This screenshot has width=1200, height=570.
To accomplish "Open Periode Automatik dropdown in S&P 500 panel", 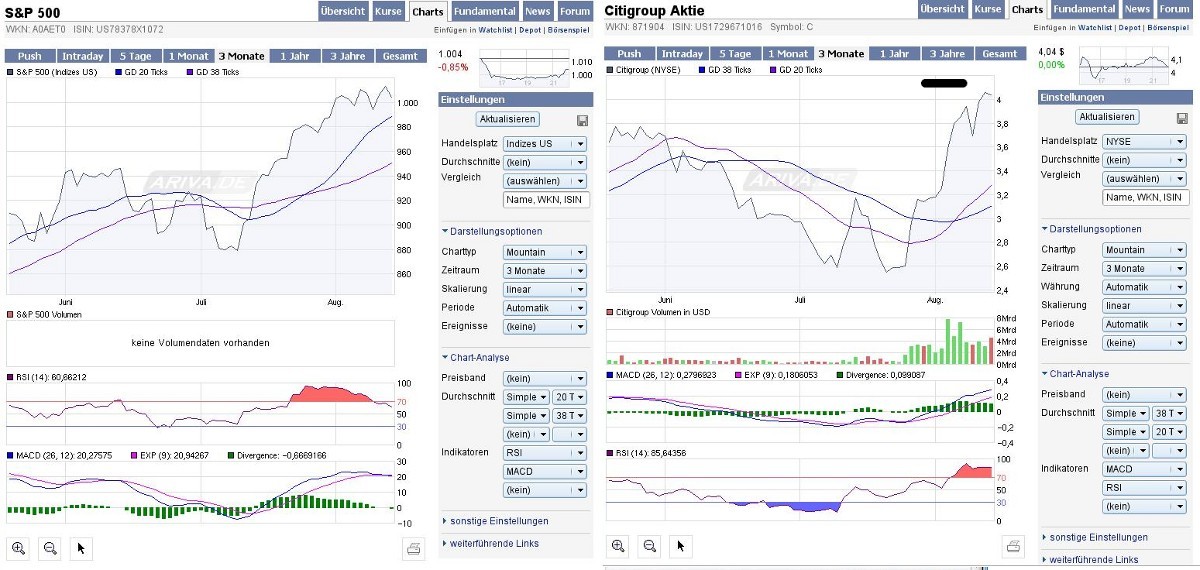I will (x=545, y=308).
